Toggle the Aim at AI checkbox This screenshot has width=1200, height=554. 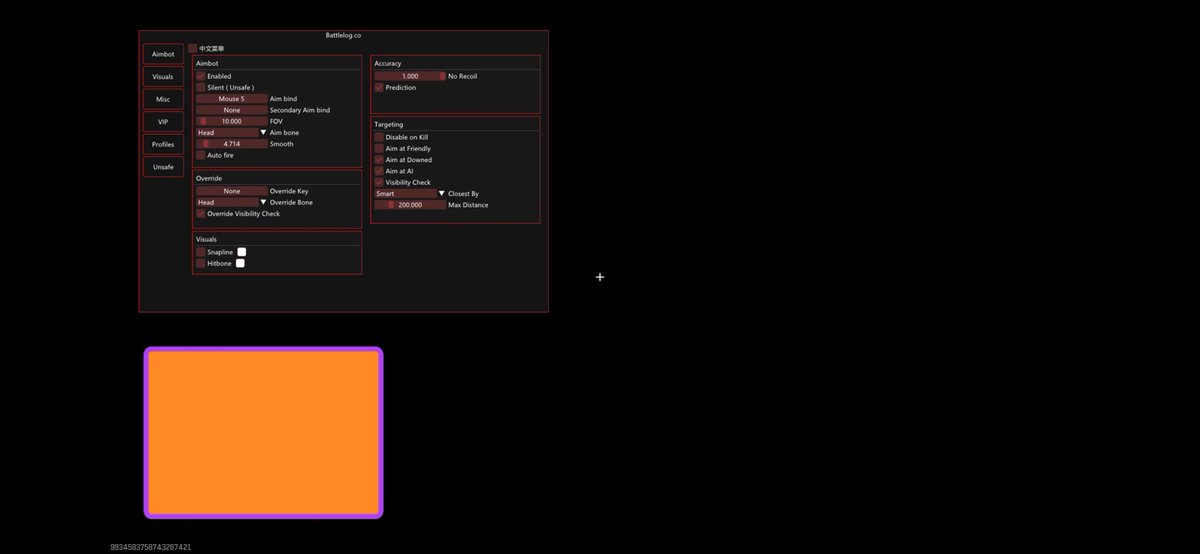click(379, 171)
